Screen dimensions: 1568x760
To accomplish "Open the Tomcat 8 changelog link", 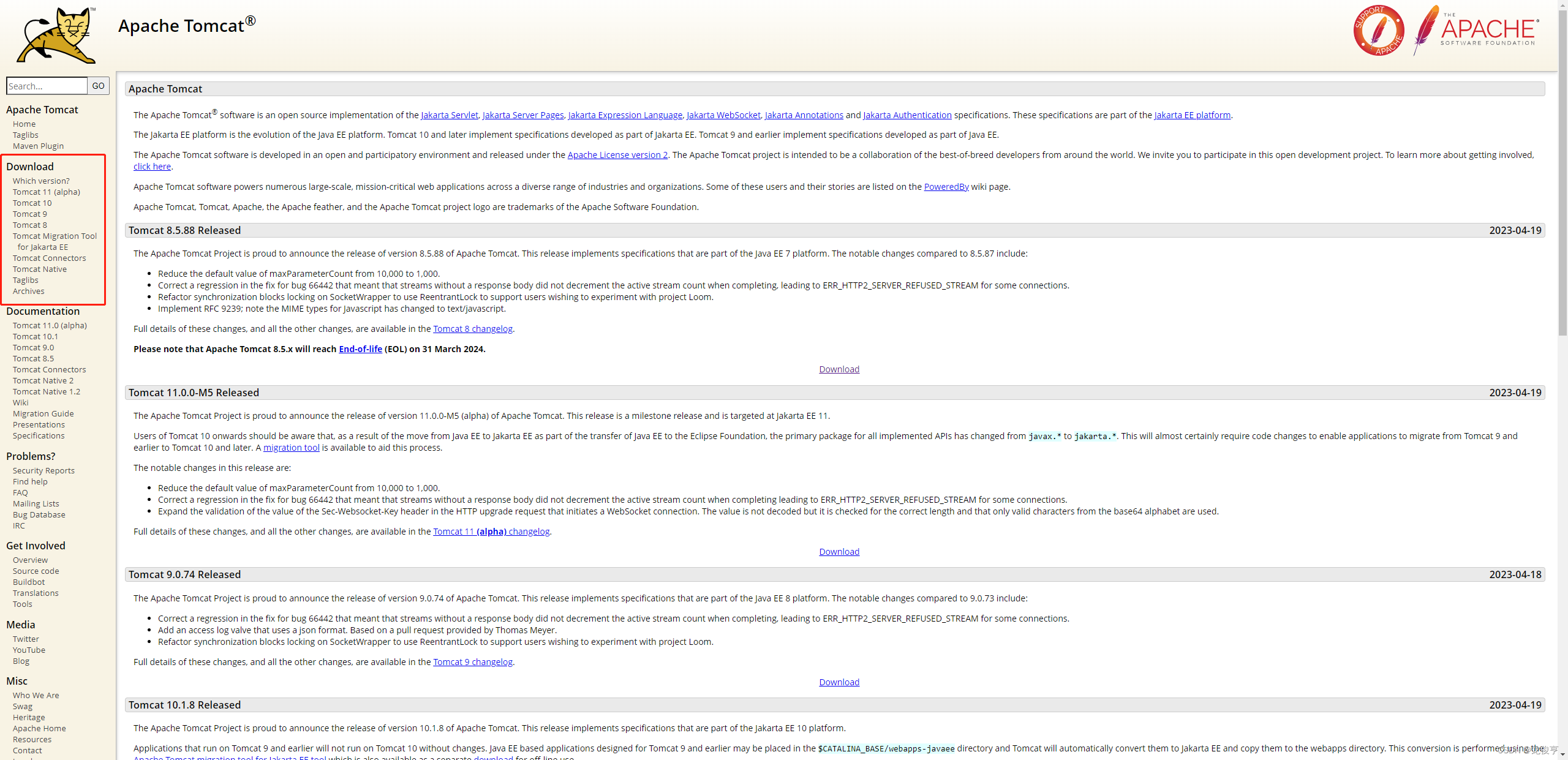I will [x=473, y=329].
